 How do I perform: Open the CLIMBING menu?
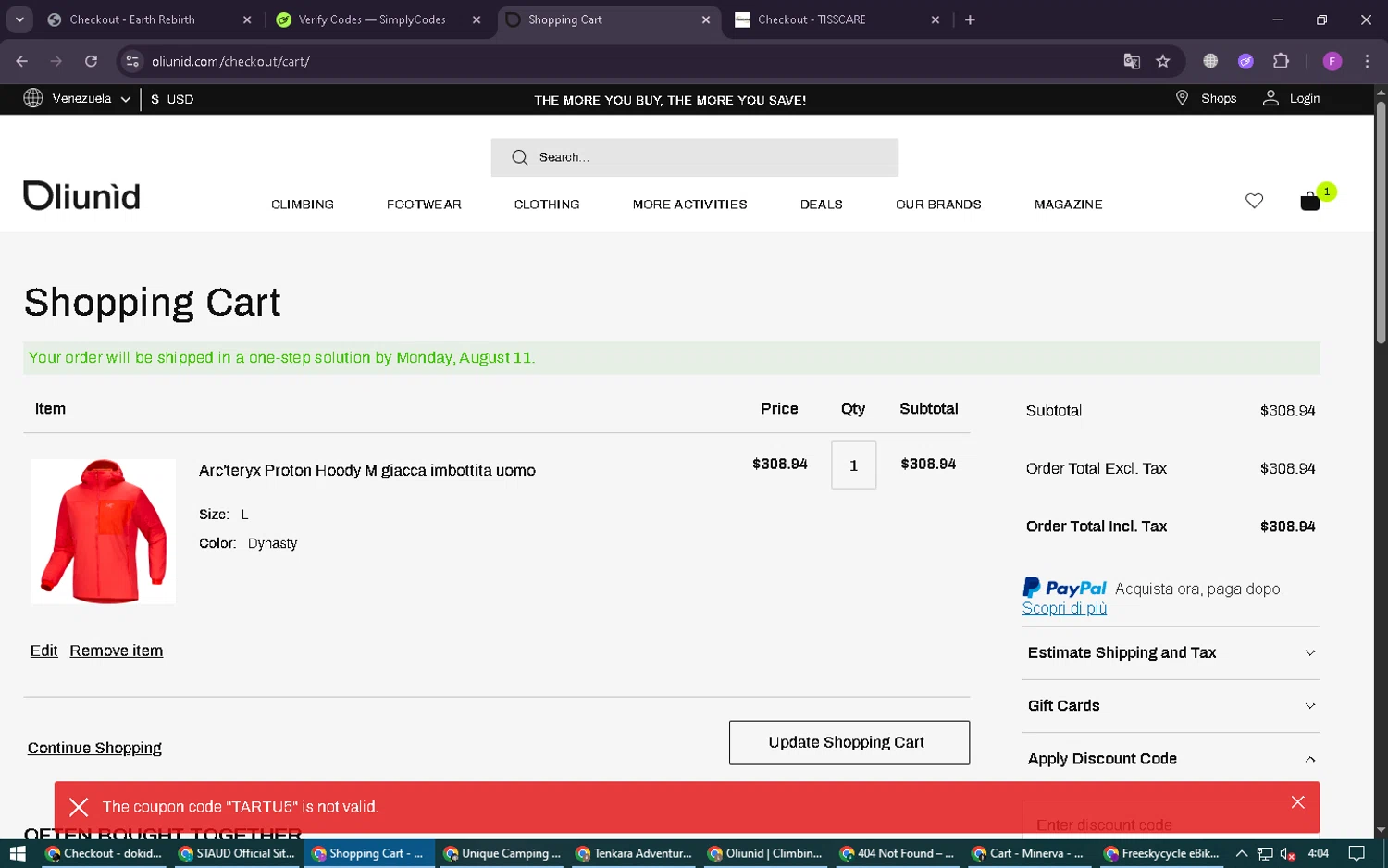coord(303,205)
